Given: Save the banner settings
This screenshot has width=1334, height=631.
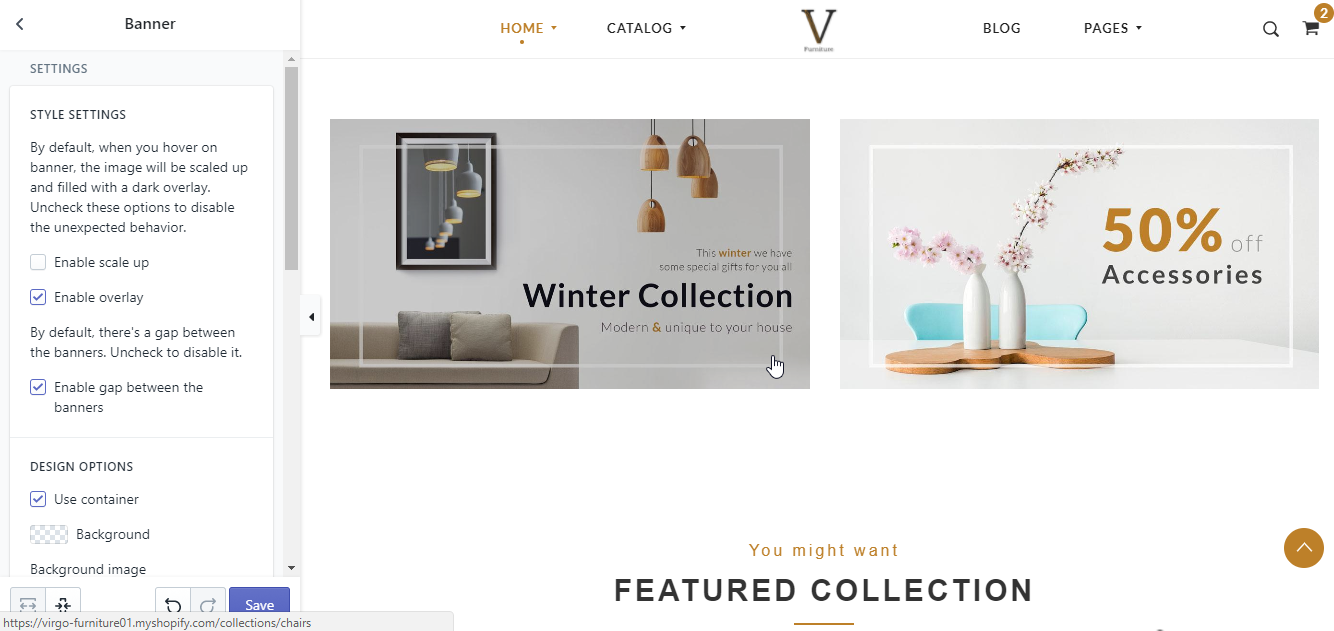Looking at the screenshot, I should [259, 604].
